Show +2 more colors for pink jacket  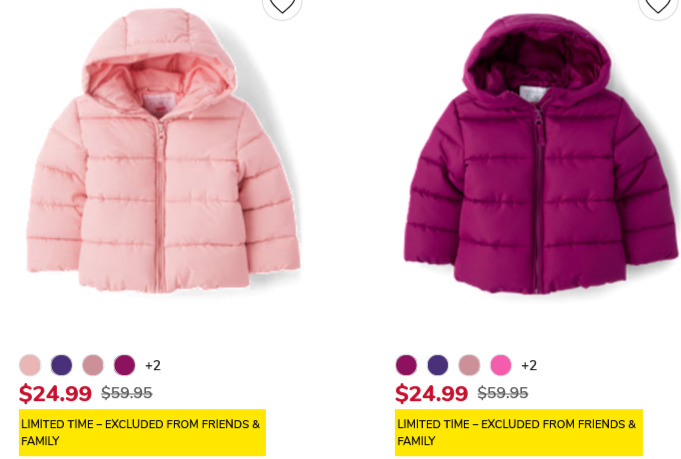153,365
